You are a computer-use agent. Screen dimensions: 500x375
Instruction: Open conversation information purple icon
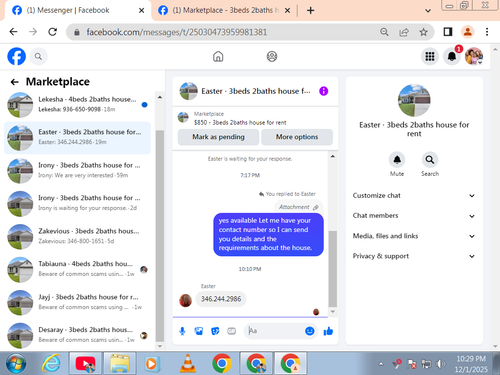click(x=323, y=91)
